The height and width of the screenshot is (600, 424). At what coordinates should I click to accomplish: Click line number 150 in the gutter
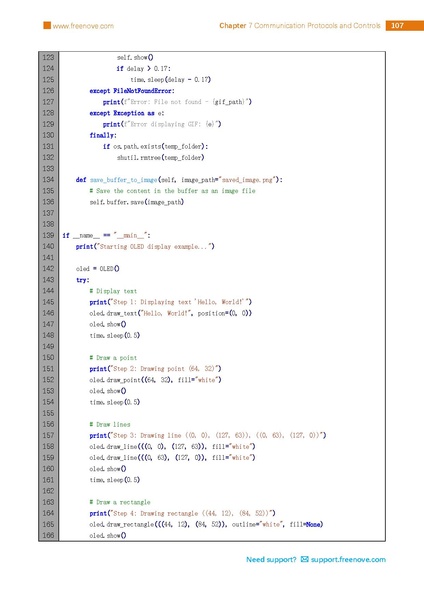(48, 357)
